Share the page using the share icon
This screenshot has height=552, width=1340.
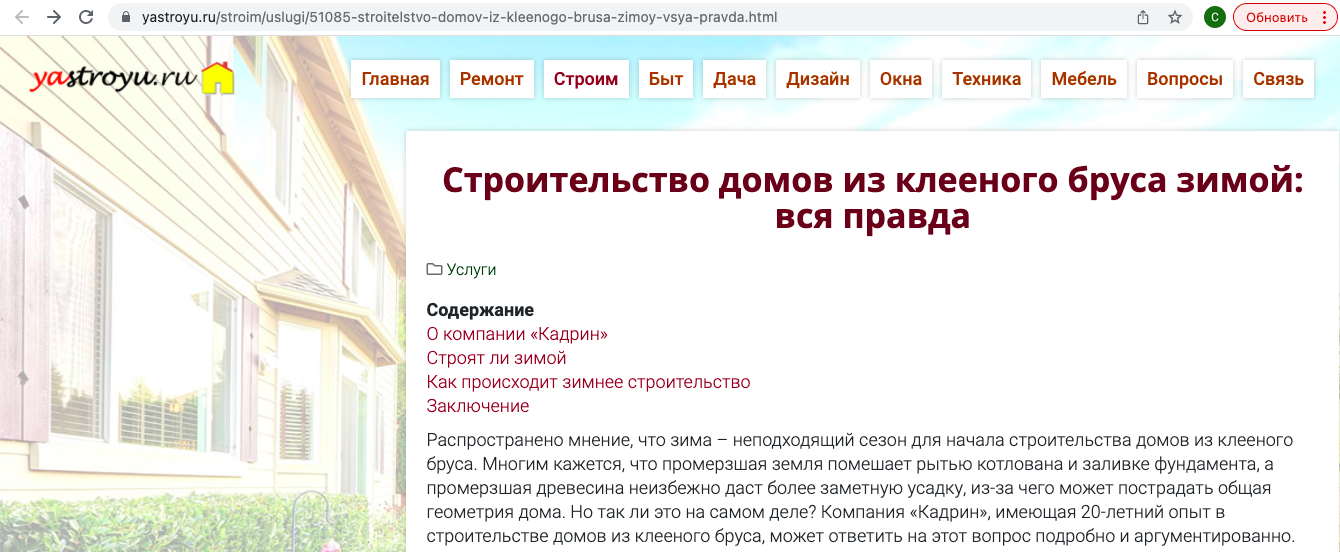tap(1143, 17)
